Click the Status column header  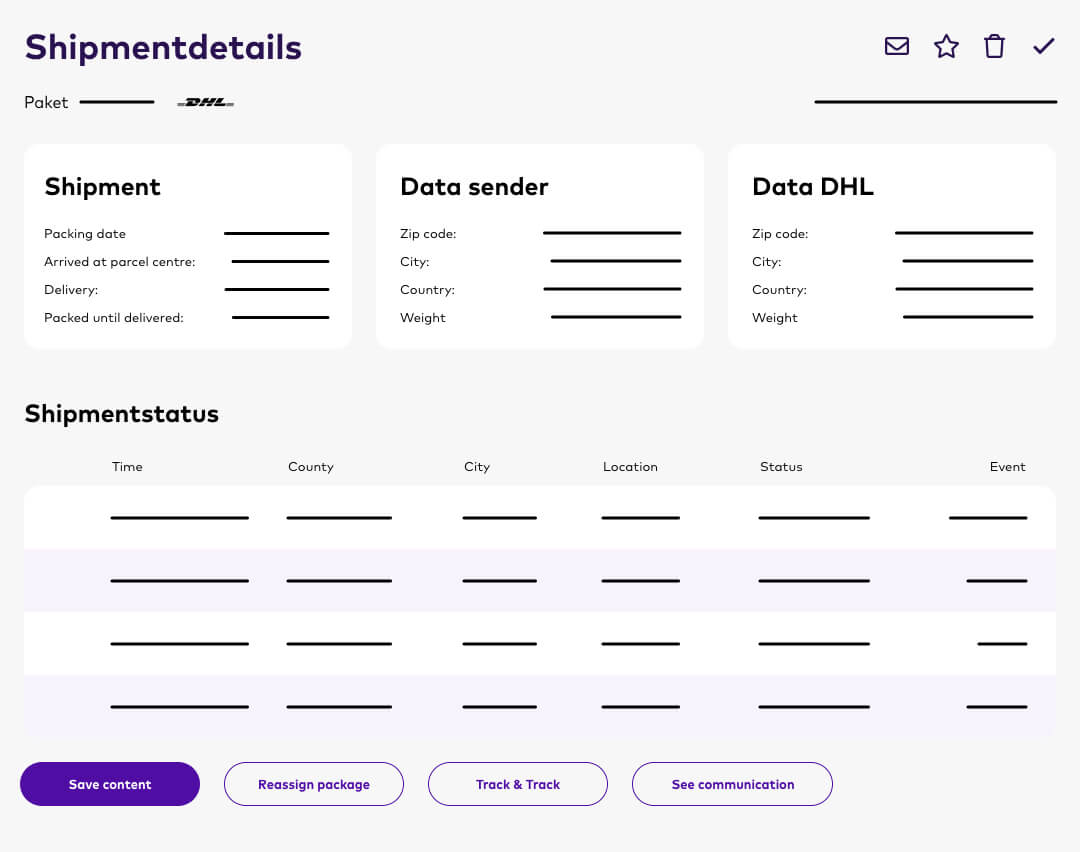781,466
